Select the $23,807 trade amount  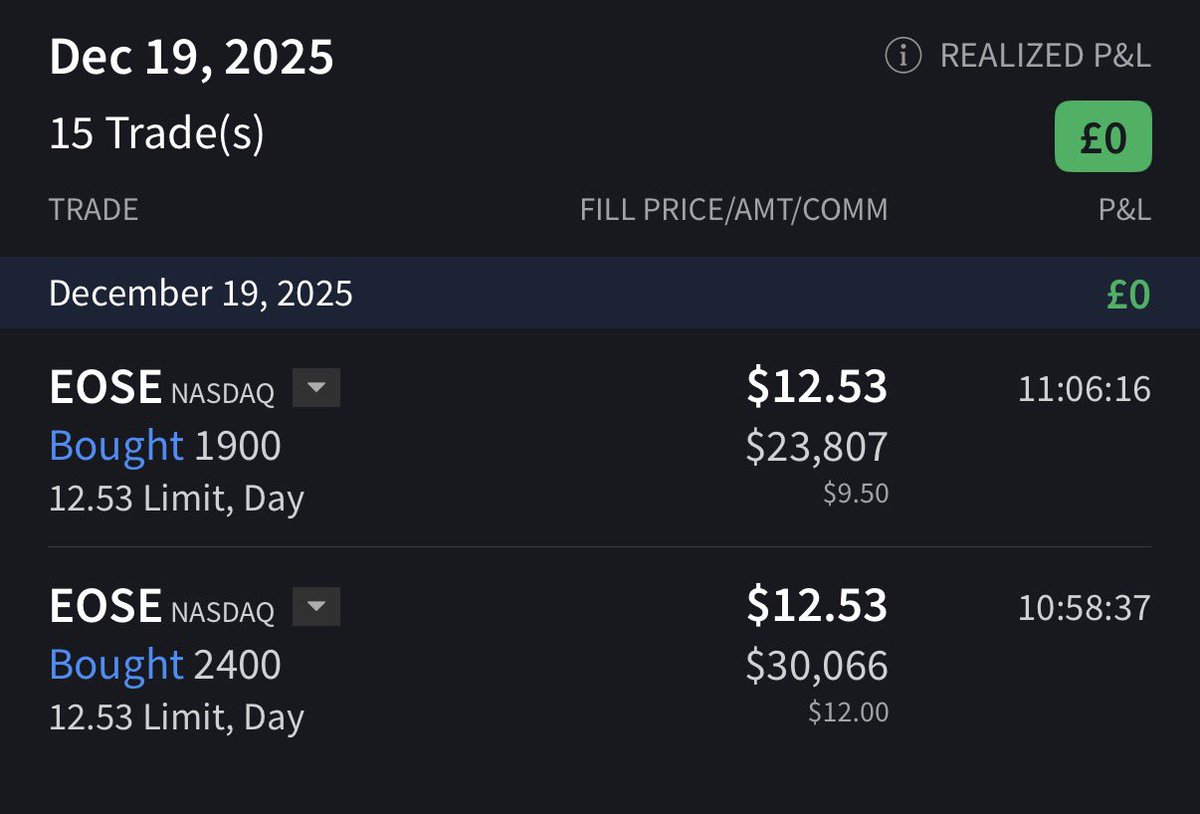pyautogui.click(x=816, y=446)
